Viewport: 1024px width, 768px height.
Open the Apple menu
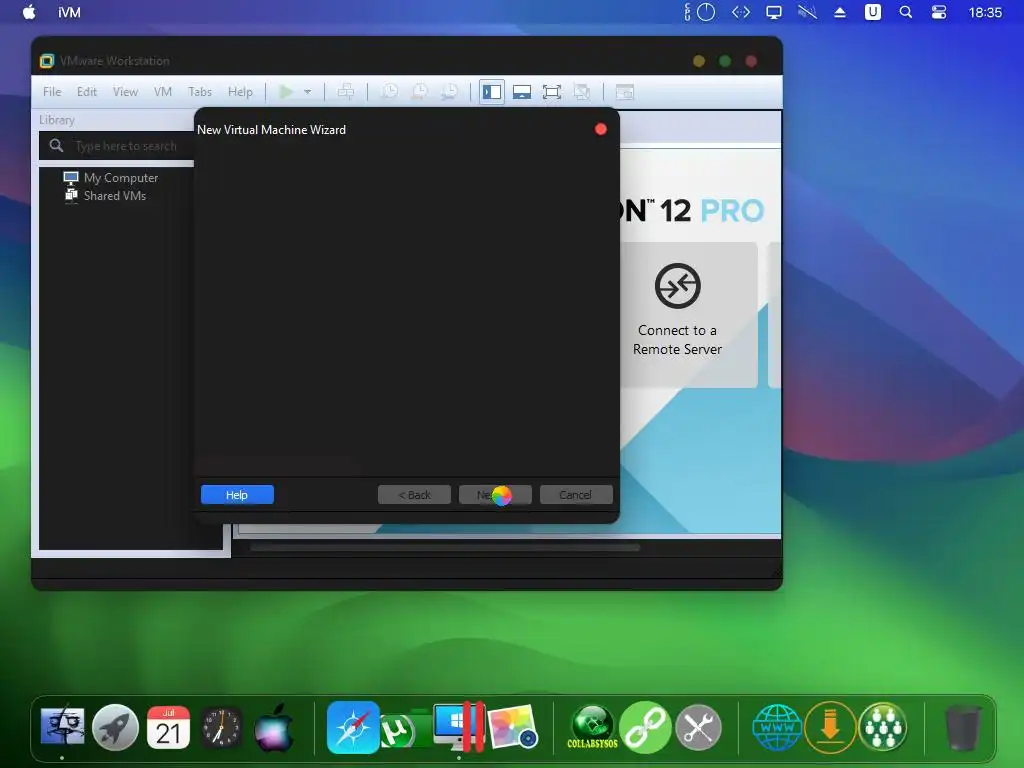coord(29,12)
